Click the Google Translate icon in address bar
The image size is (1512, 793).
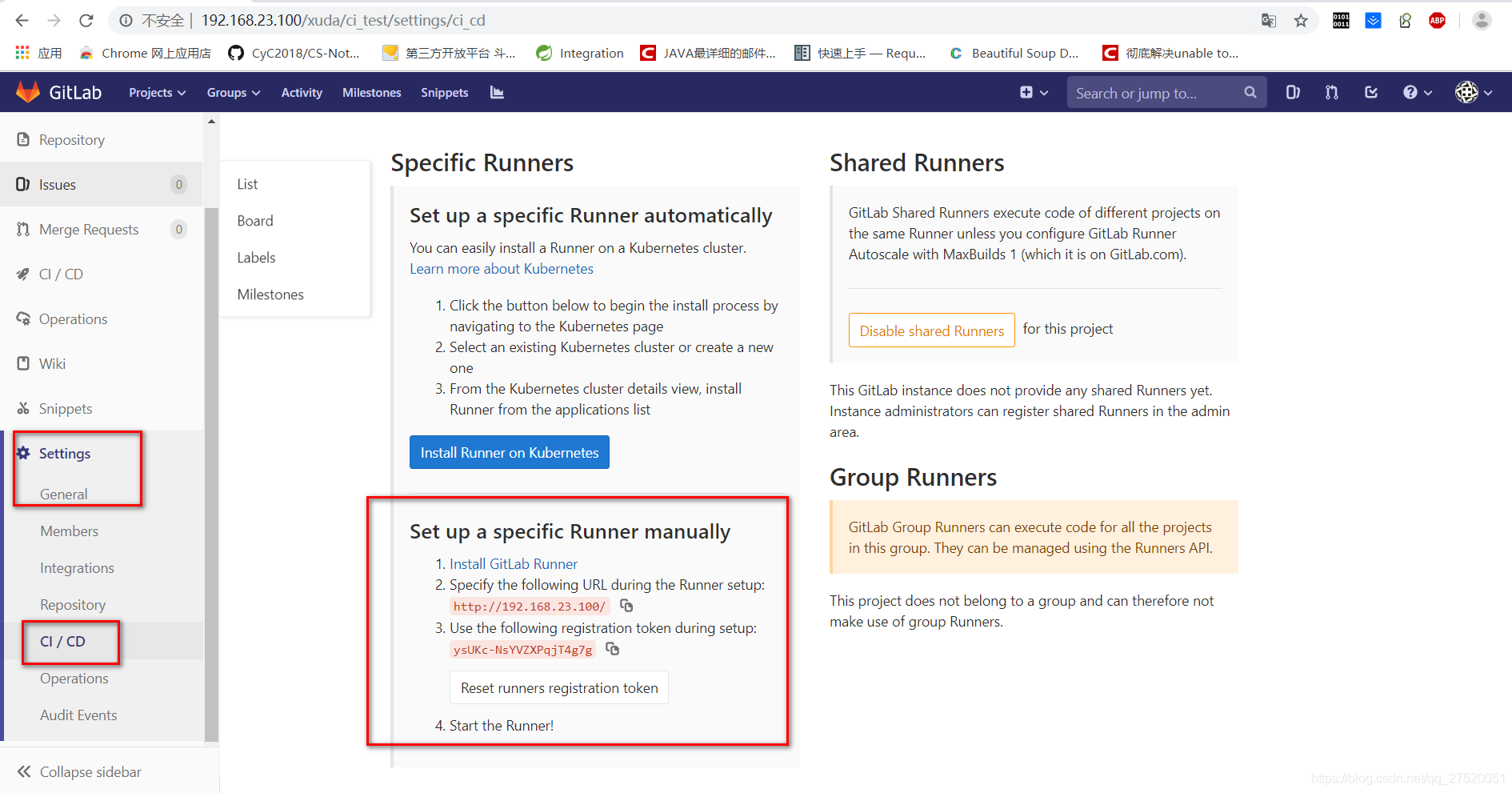(1269, 21)
